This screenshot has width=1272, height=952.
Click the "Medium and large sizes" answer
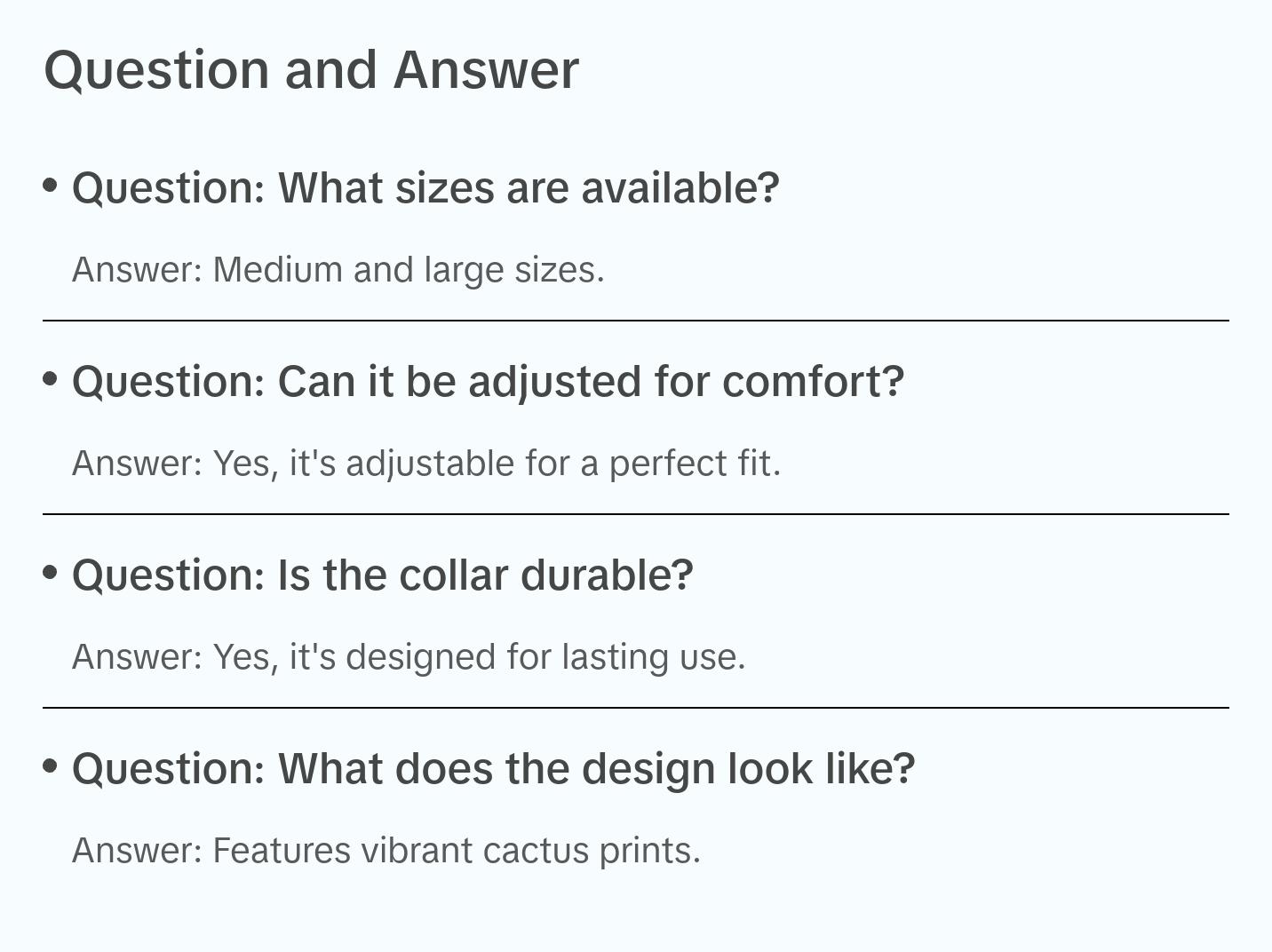338,270
